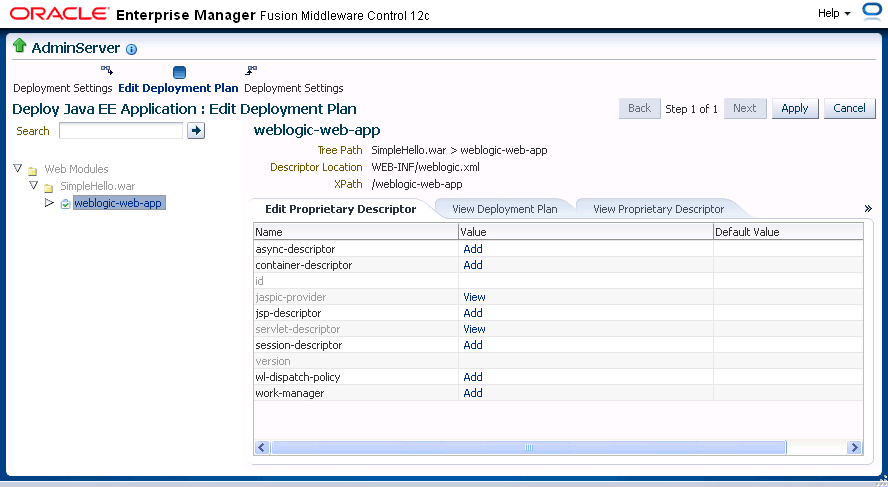Select the wl-dispatch-policy name cell
This screenshot has width=888, height=487.
tap(356, 377)
